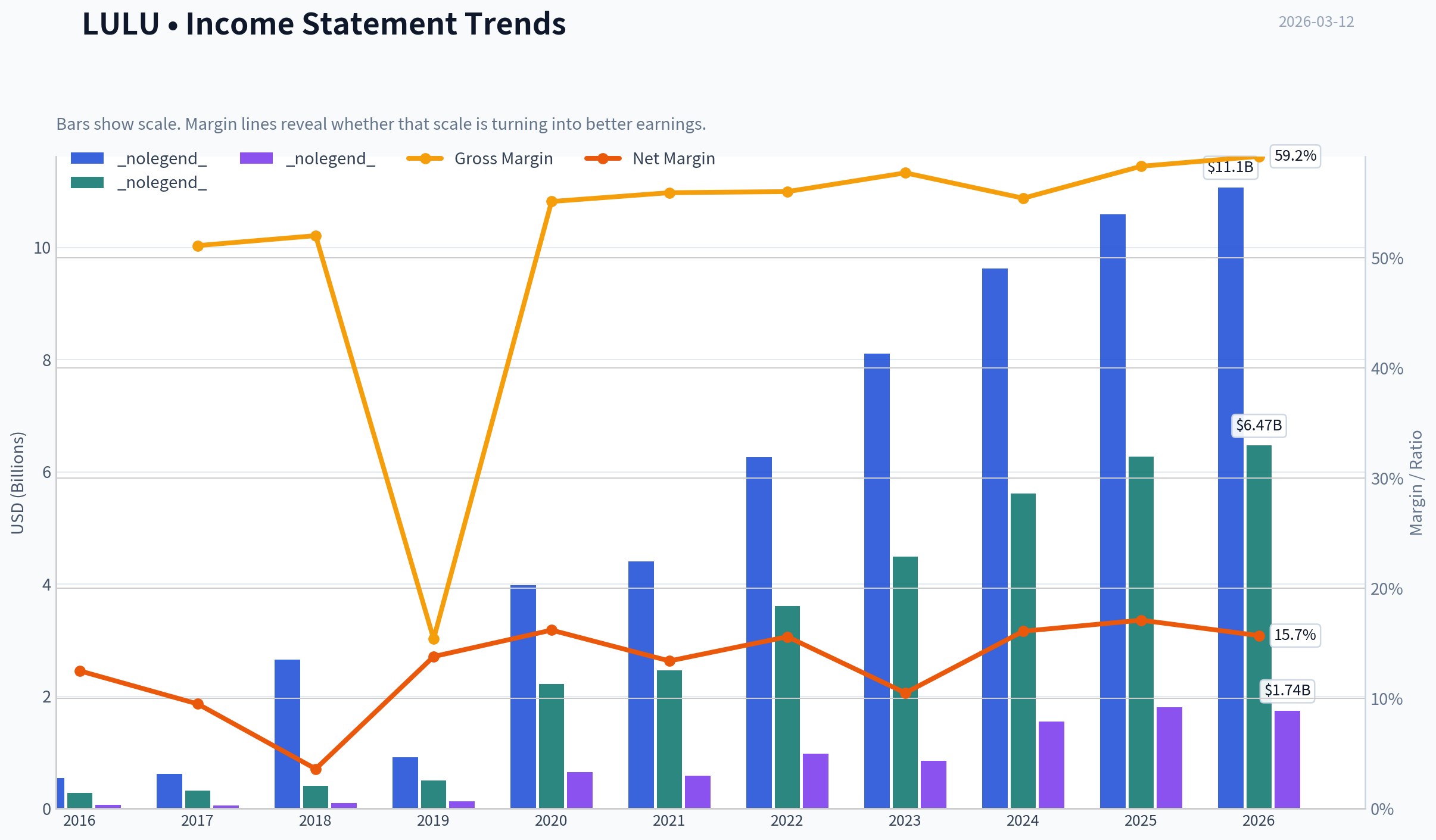Click the 2021 x-axis label

coord(669,821)
